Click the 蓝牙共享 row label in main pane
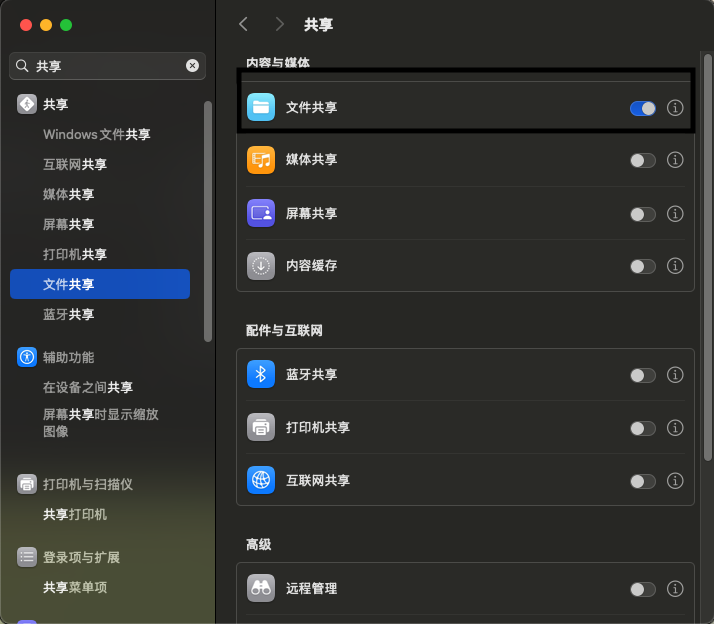 coord(311,374)
